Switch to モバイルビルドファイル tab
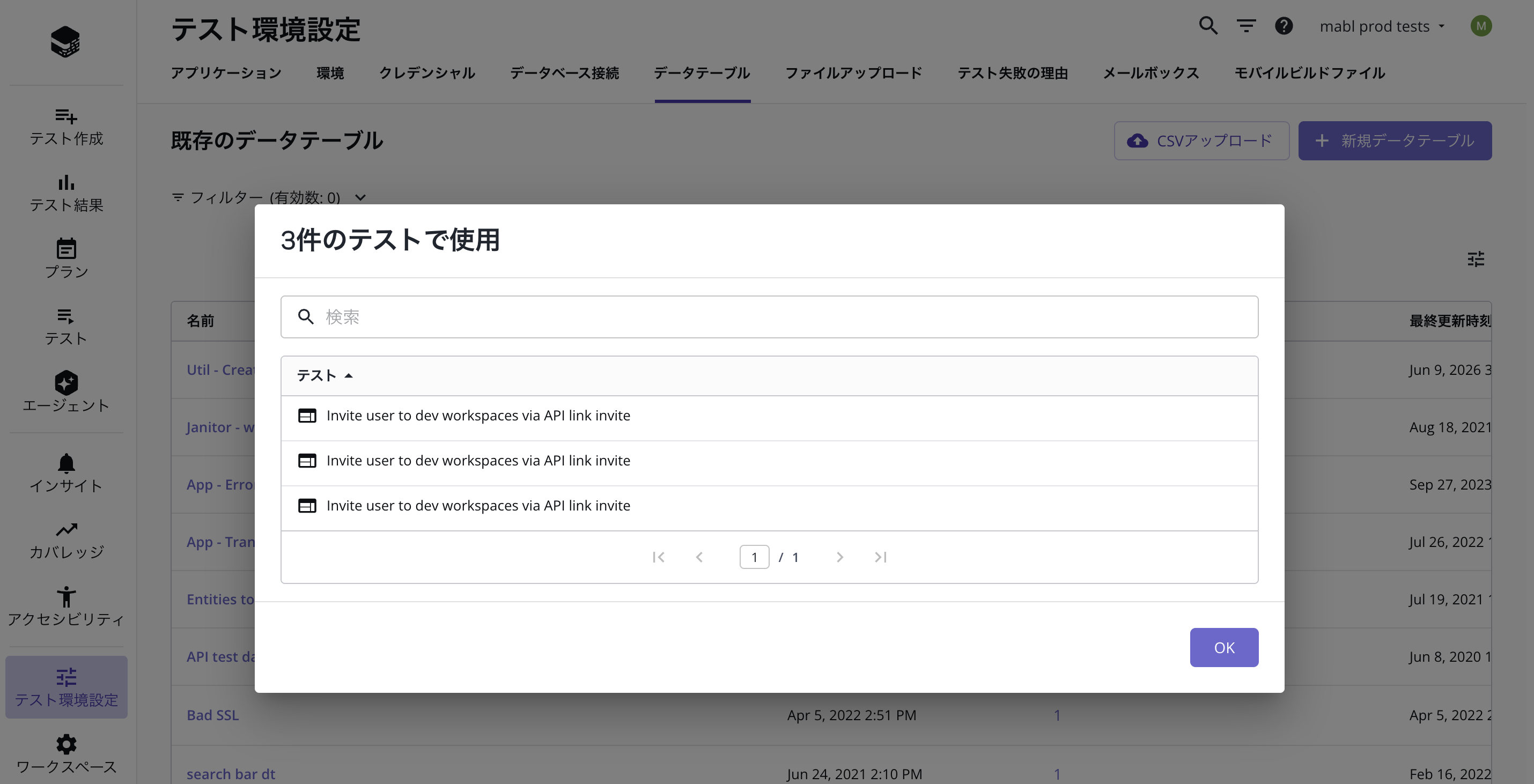 click(1310, 73)
